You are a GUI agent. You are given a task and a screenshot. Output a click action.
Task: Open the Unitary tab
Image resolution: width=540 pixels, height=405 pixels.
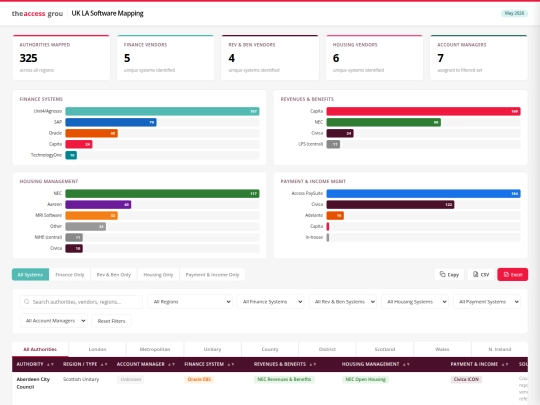tap(212, 349)
